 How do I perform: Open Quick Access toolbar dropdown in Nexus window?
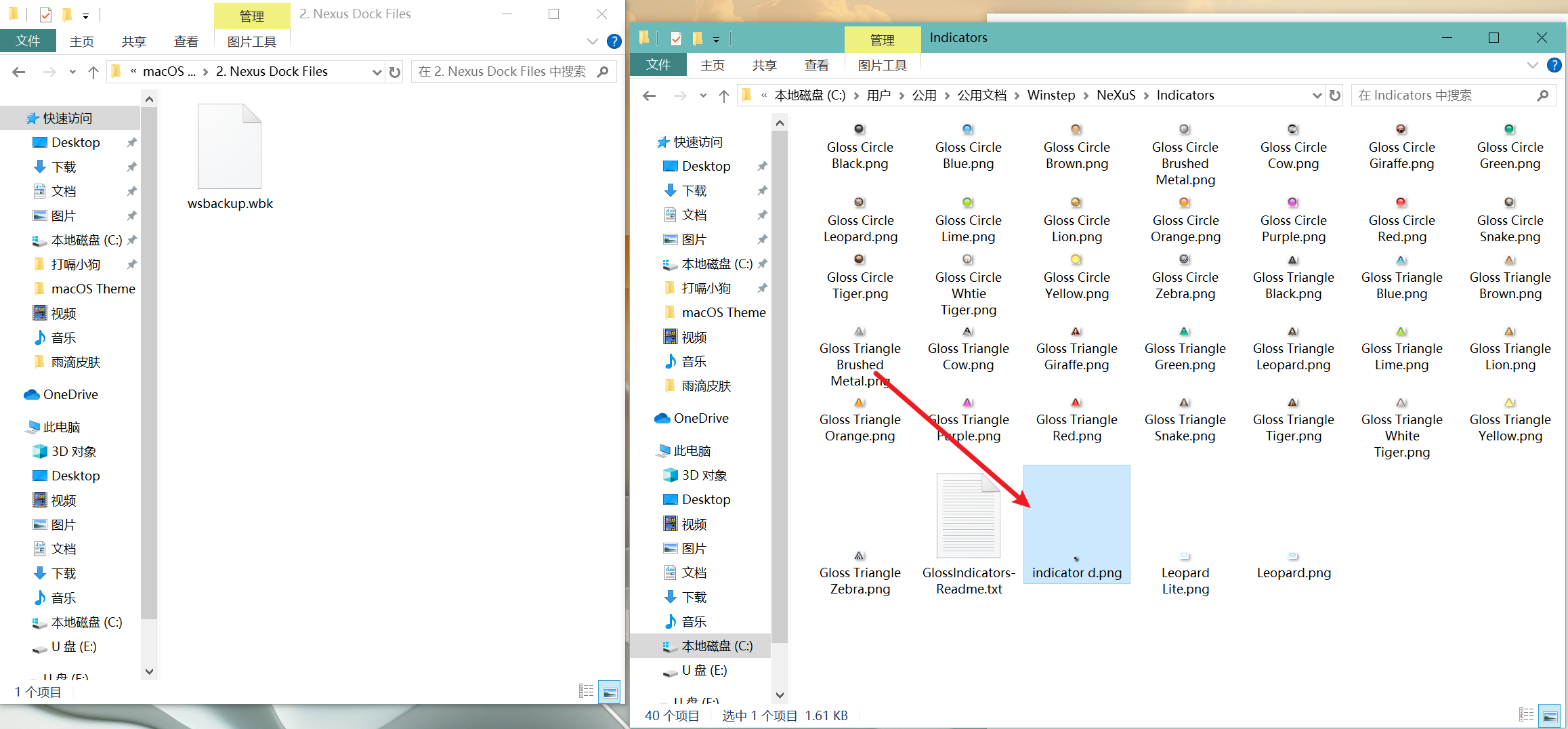(85, 15)
